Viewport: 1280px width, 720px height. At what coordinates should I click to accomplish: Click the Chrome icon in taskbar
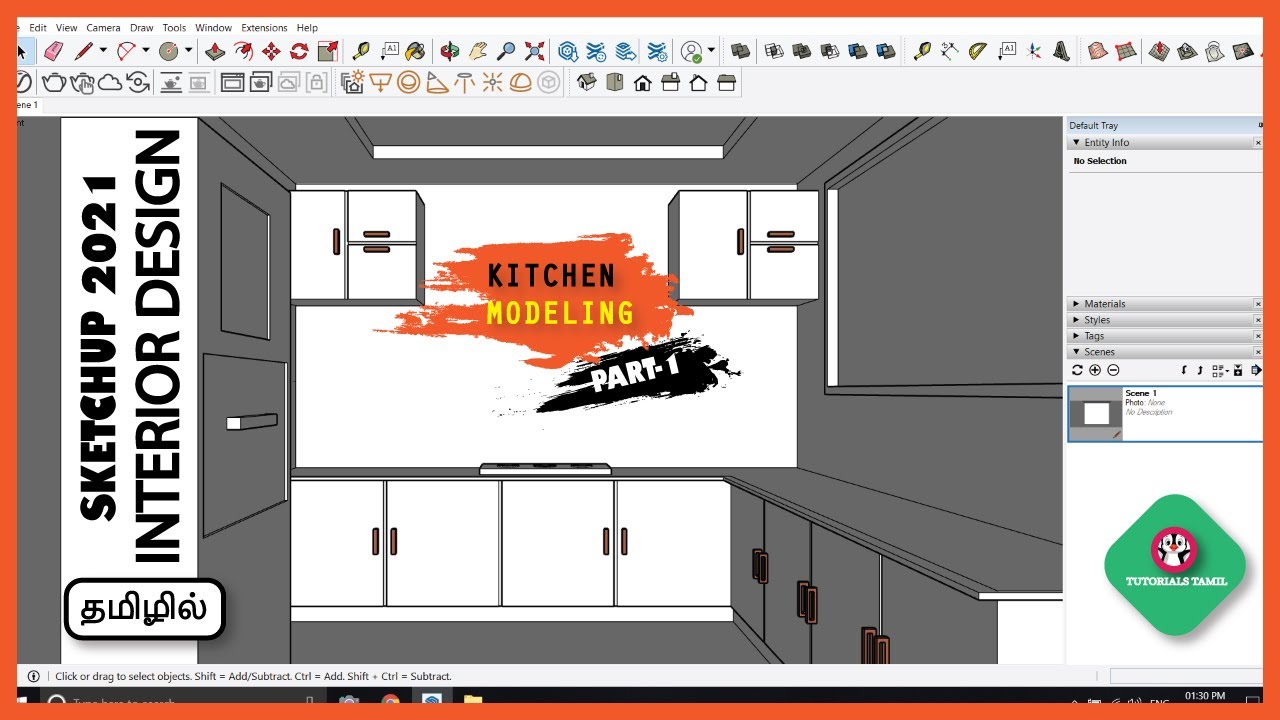pos(390,701)
